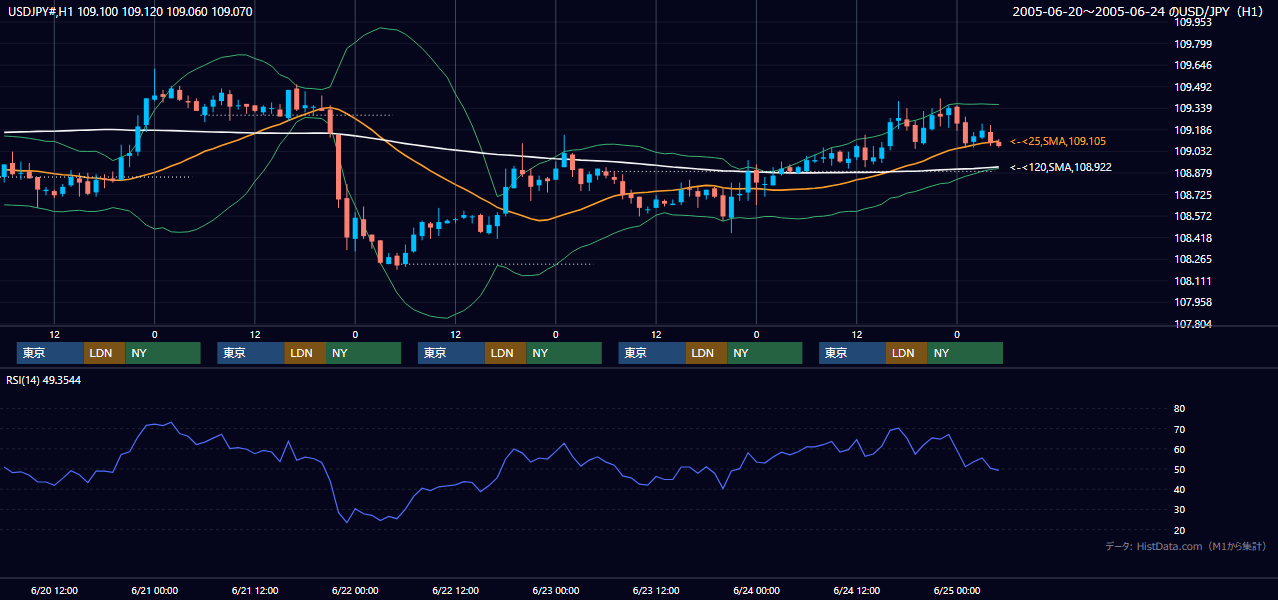Select the RSI 50 level label

pos(1179,469)
